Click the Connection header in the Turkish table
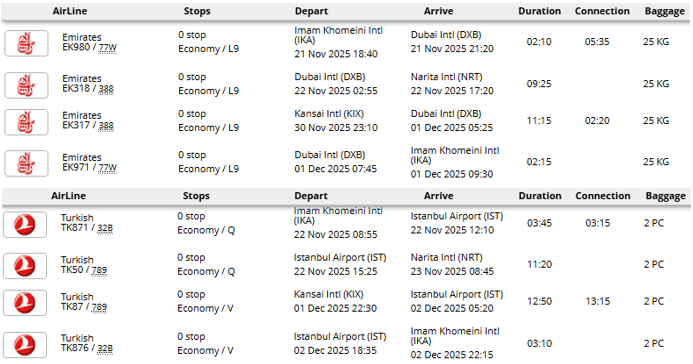This screenshot has width=693, height=364. [x=602, y=196]
